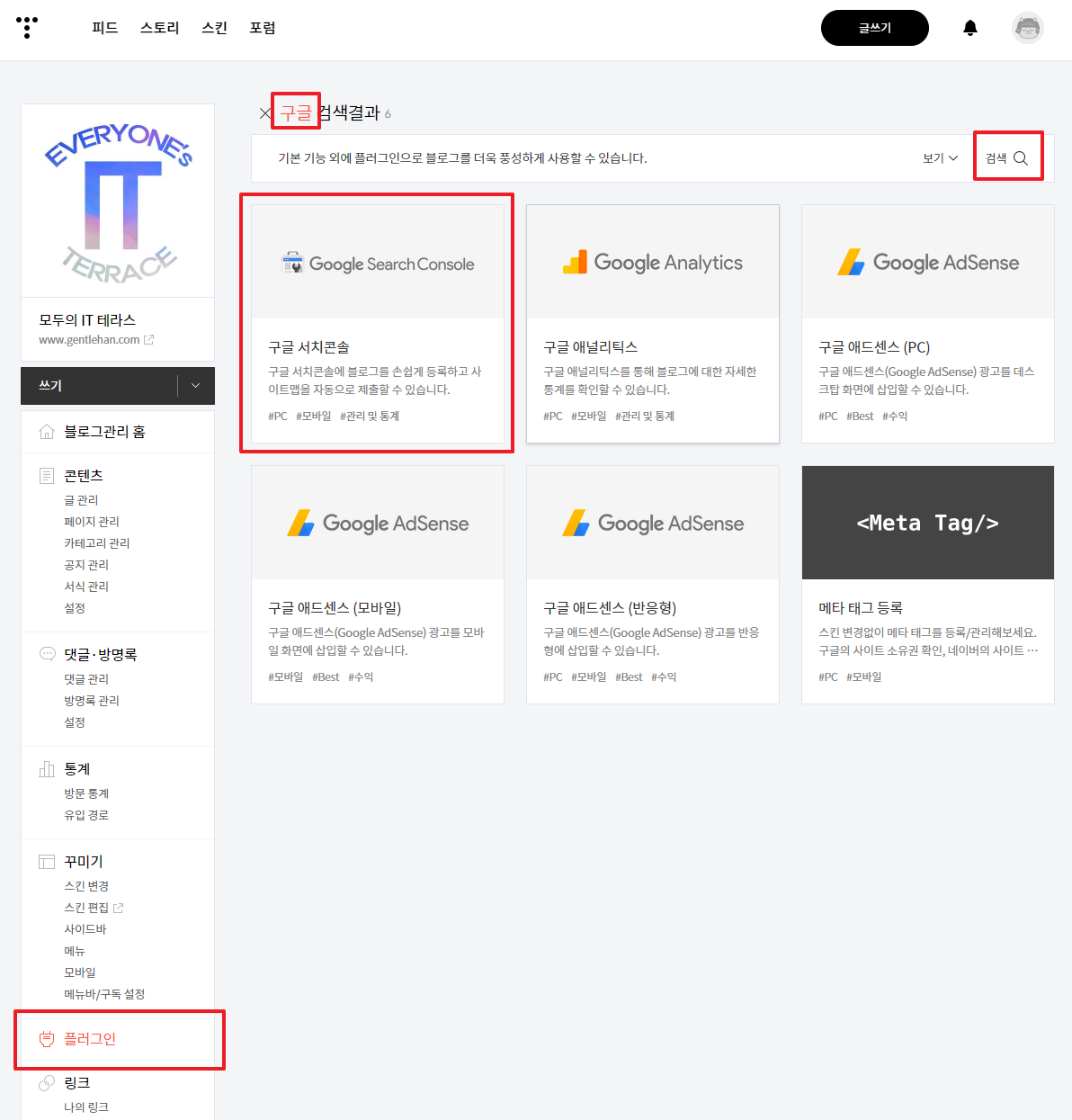Open 유입 경로
Screen dimensions: 1072x1120
coord(86,815)
